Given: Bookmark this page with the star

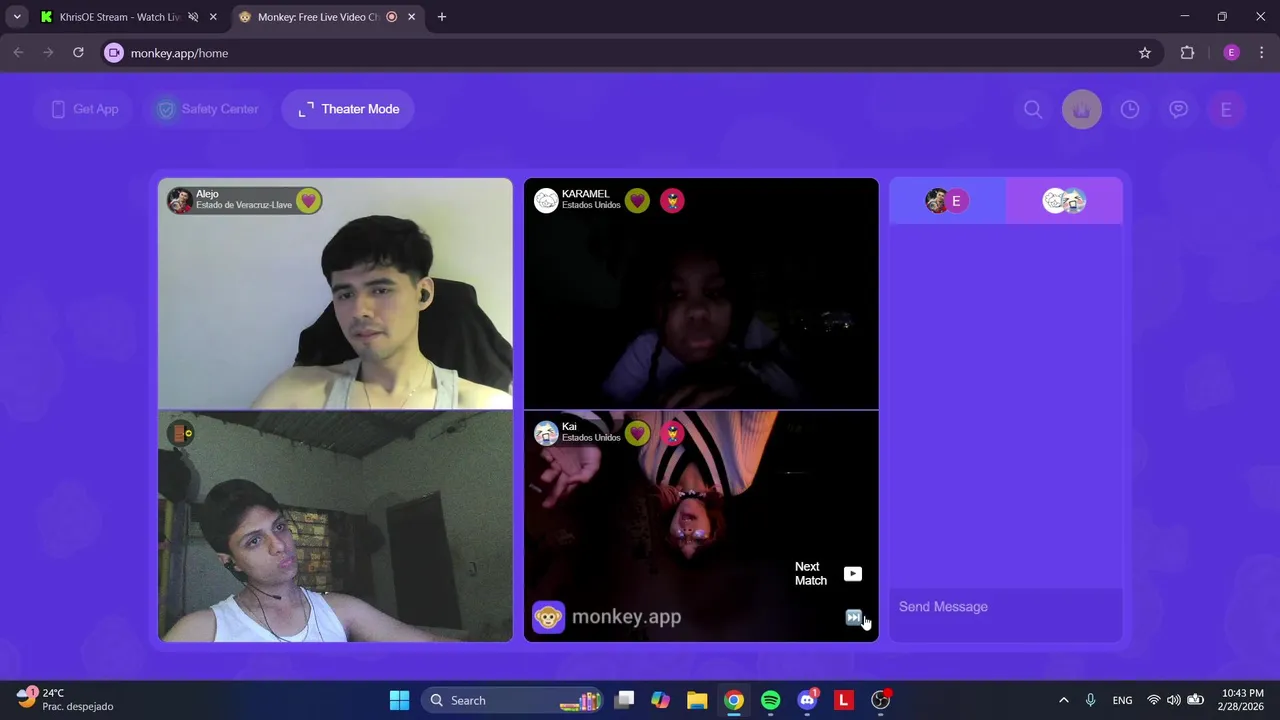Looking at the screenshot, I should pos(1145,53).
